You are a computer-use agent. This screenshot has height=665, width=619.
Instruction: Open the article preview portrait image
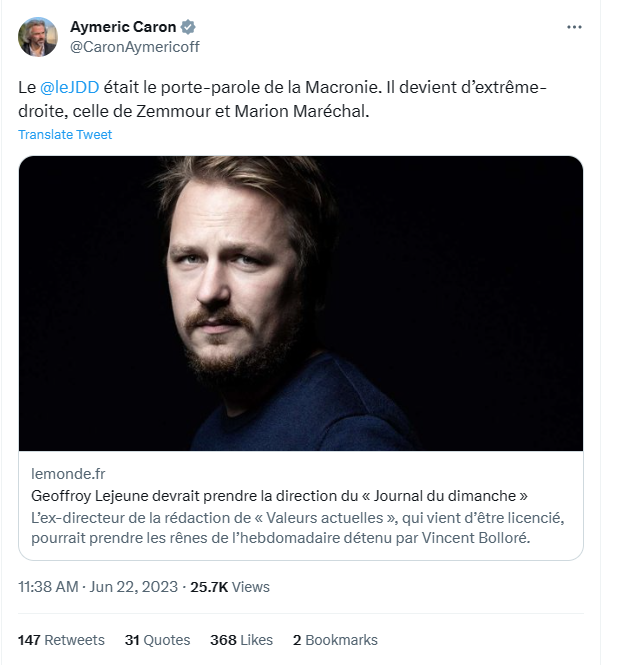point(301,303)
